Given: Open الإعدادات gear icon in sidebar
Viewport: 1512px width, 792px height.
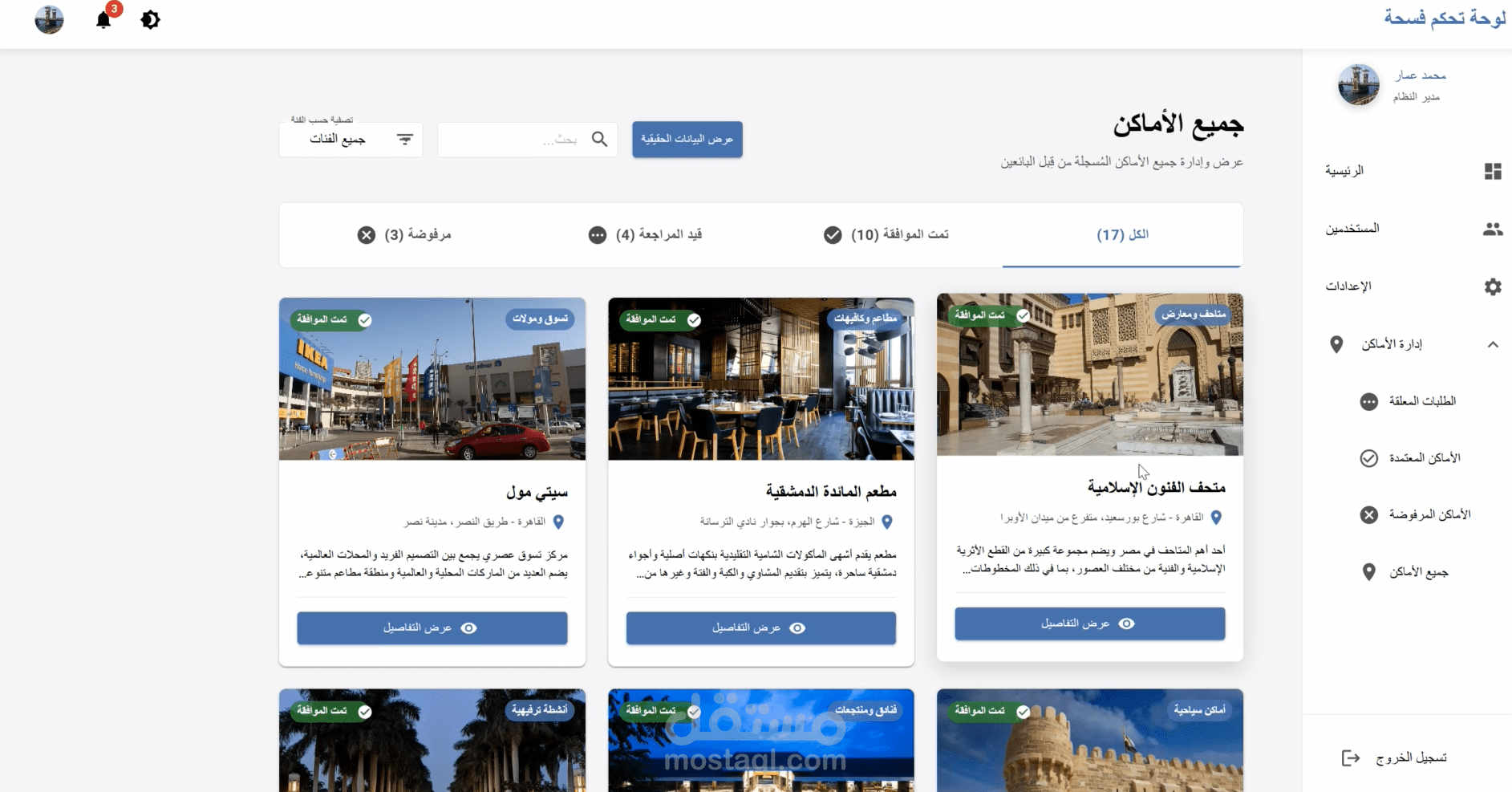Looking at the screenshot, I should pos(1492,286).
